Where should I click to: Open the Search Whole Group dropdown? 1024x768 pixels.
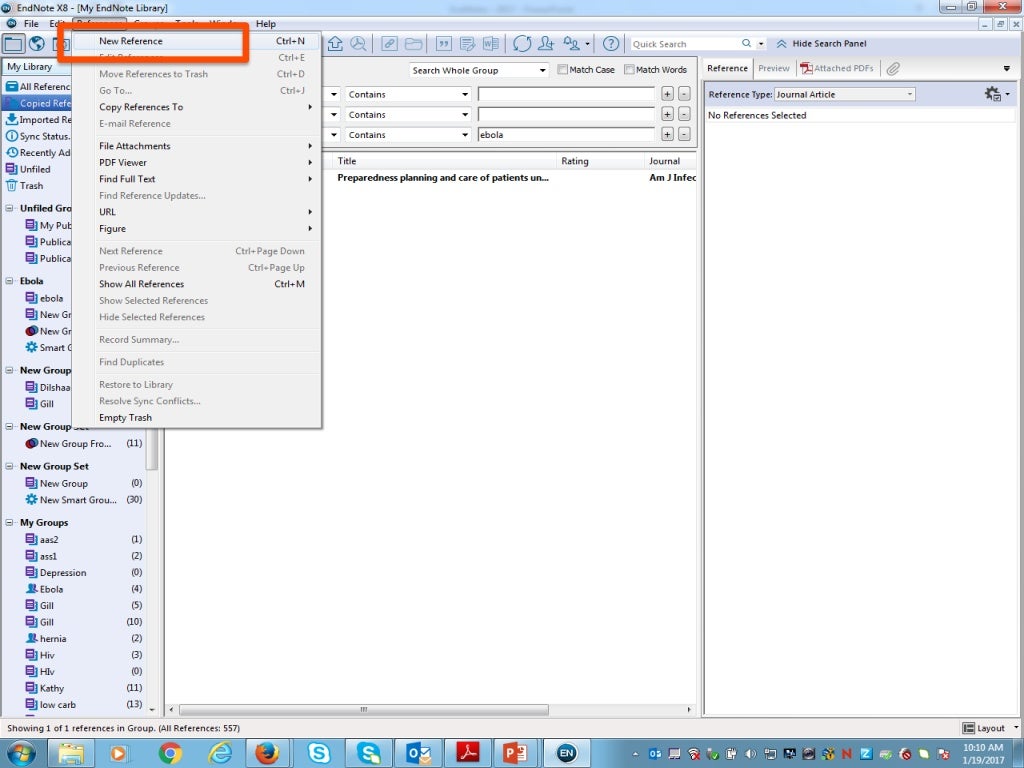point(479,71)
